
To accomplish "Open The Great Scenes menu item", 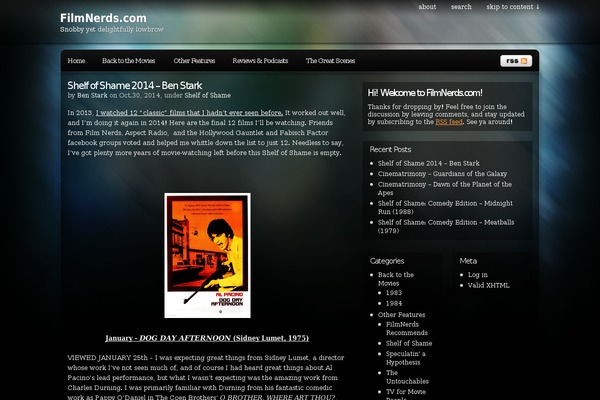I will point(330,60).
